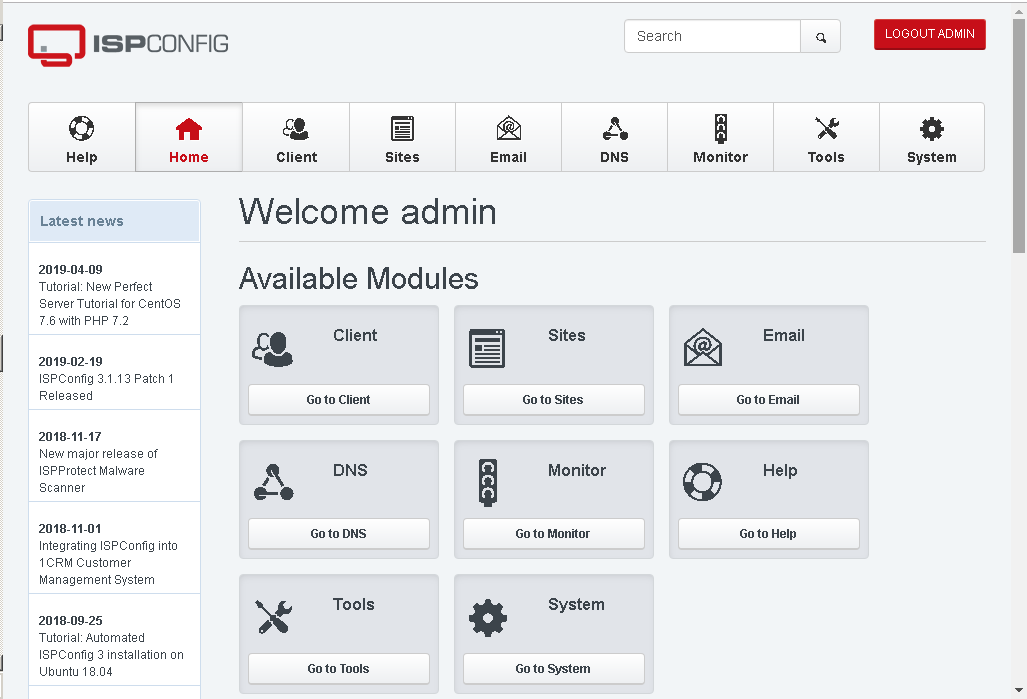Viewport: 1027px width, 699px height.
Task: Click the Monitor module card traffic light icon
Action: click(488, 483)
